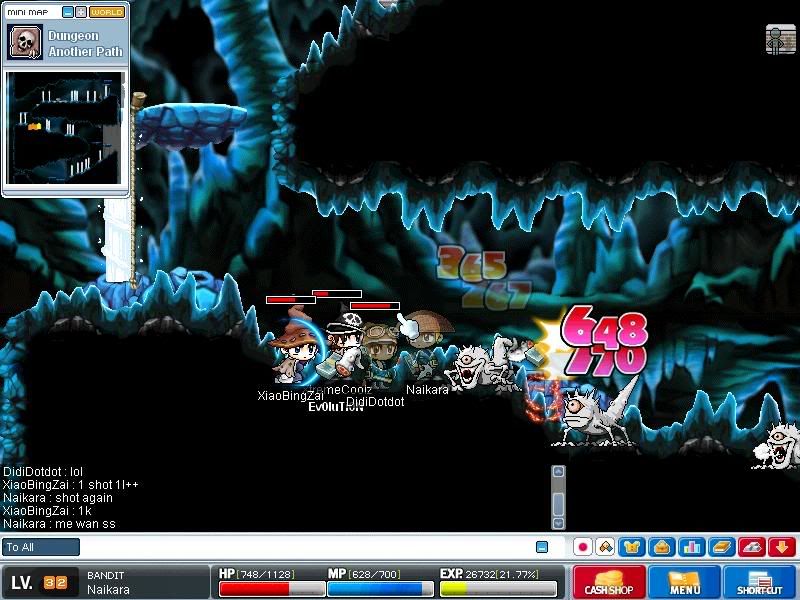
Task: Click the straw-hat character Naikara
Action: tap(427, 344)
